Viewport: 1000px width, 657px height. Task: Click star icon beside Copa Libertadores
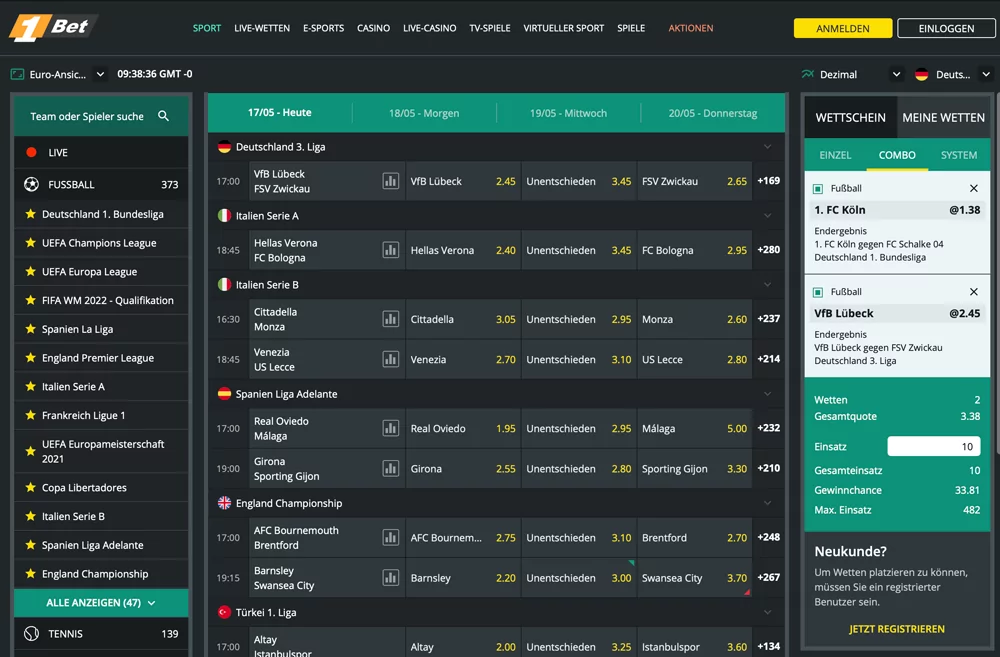click(x=30, y=487)
